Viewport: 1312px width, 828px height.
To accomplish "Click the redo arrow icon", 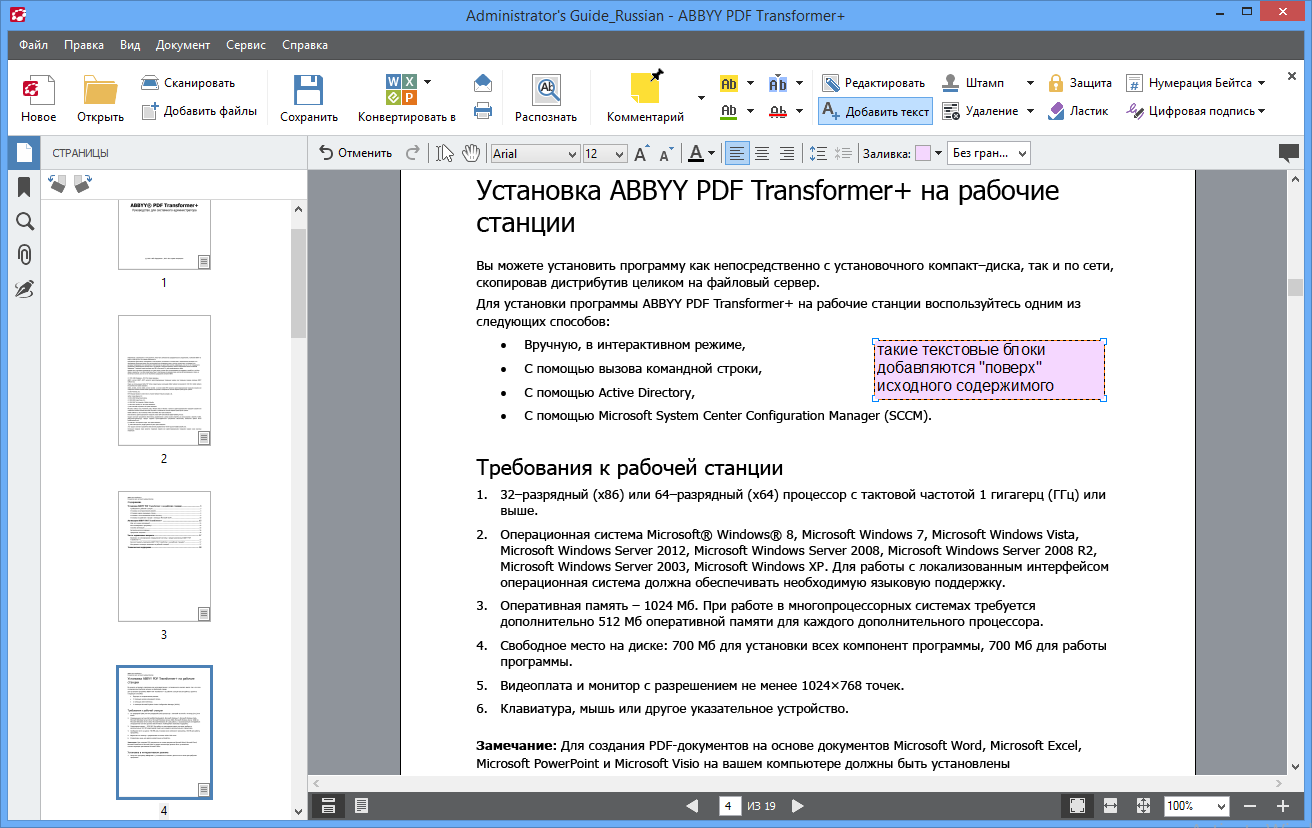I will pyautogui.click(x=412, y=153).
